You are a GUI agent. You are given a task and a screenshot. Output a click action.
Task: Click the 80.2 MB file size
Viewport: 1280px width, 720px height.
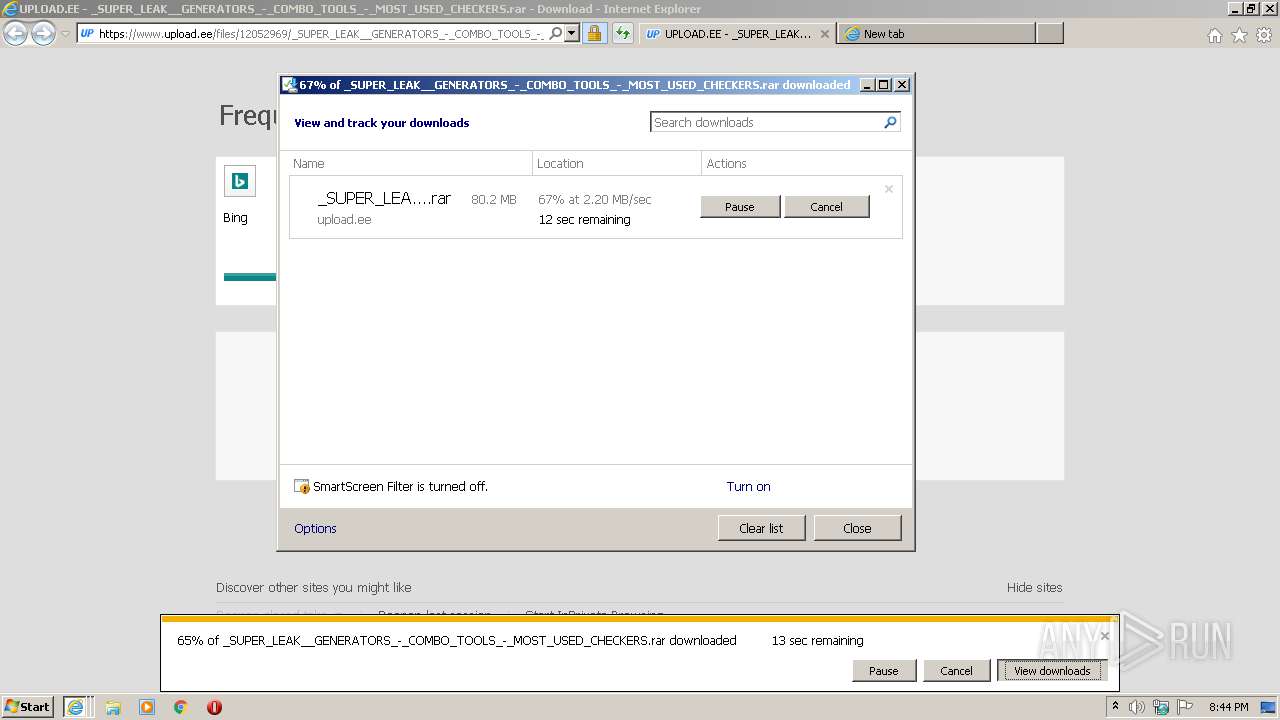tap(494, 199)
